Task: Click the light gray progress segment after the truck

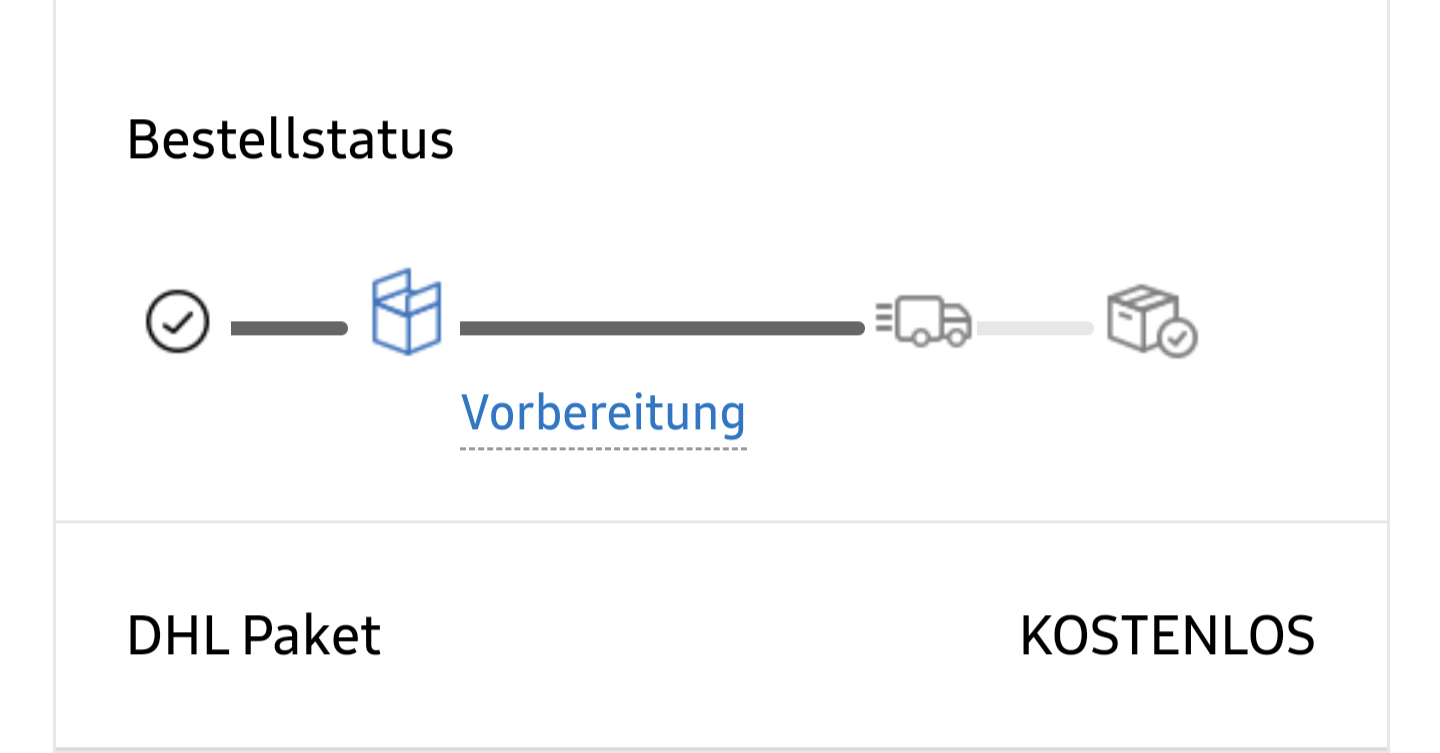Action: tap(1034, 328)
